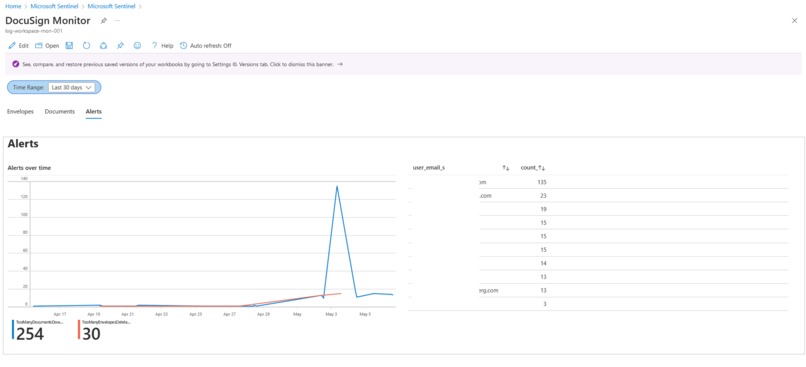The image size is (806, 367).
Task: Click the May 3 x-axis label
Action: point(331,313)
